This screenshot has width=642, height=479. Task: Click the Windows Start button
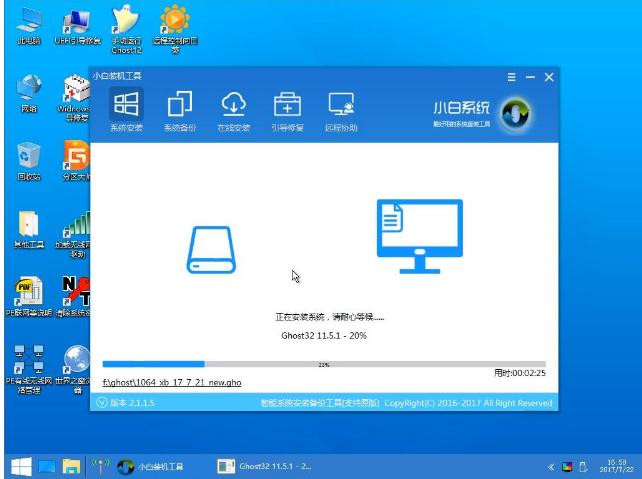click(20, 466)
